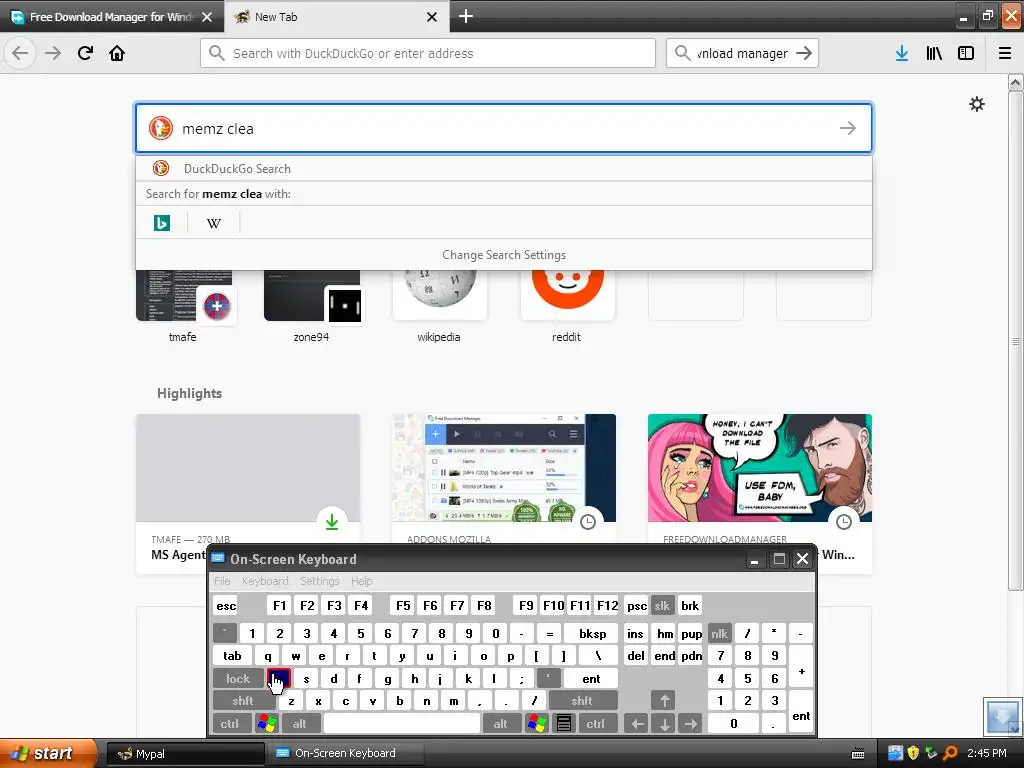
Task: Open the reddit top site tile
Action: point(567,306)
